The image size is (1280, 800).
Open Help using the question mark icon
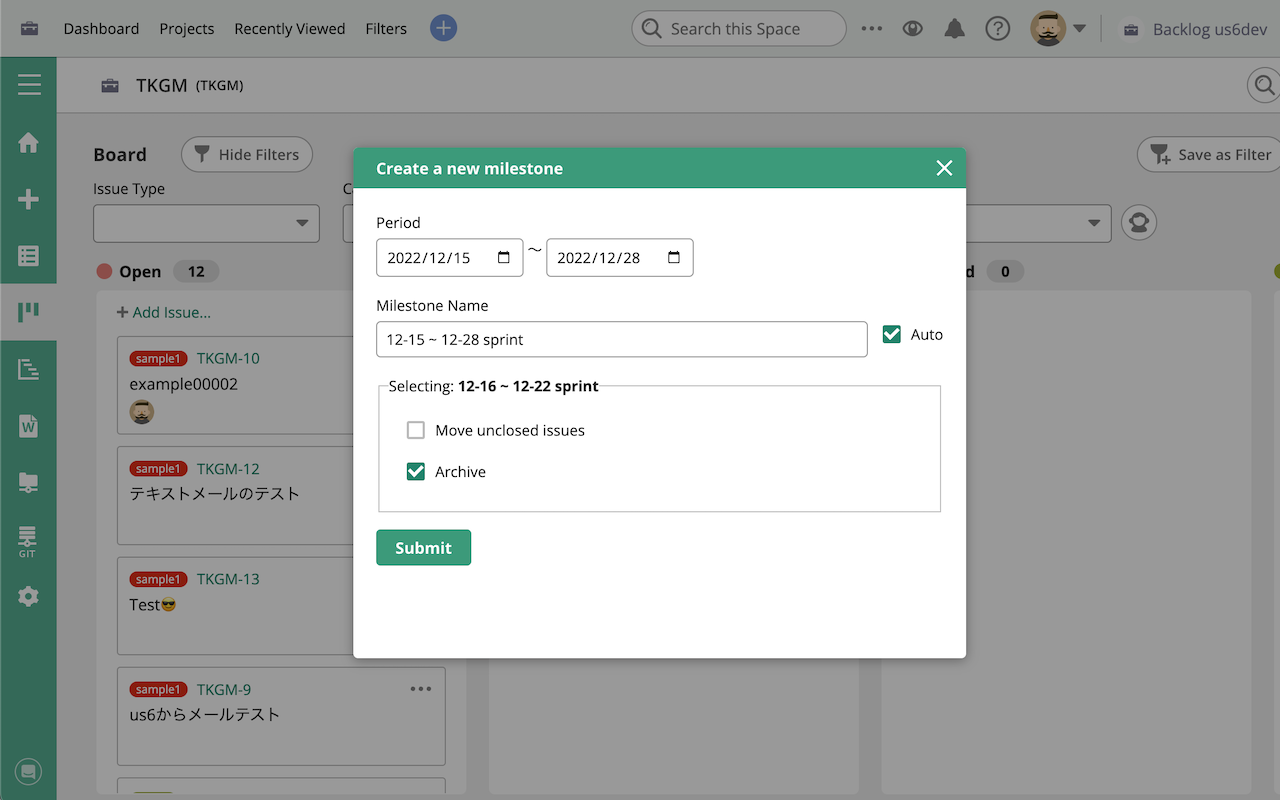coord(998,28)
